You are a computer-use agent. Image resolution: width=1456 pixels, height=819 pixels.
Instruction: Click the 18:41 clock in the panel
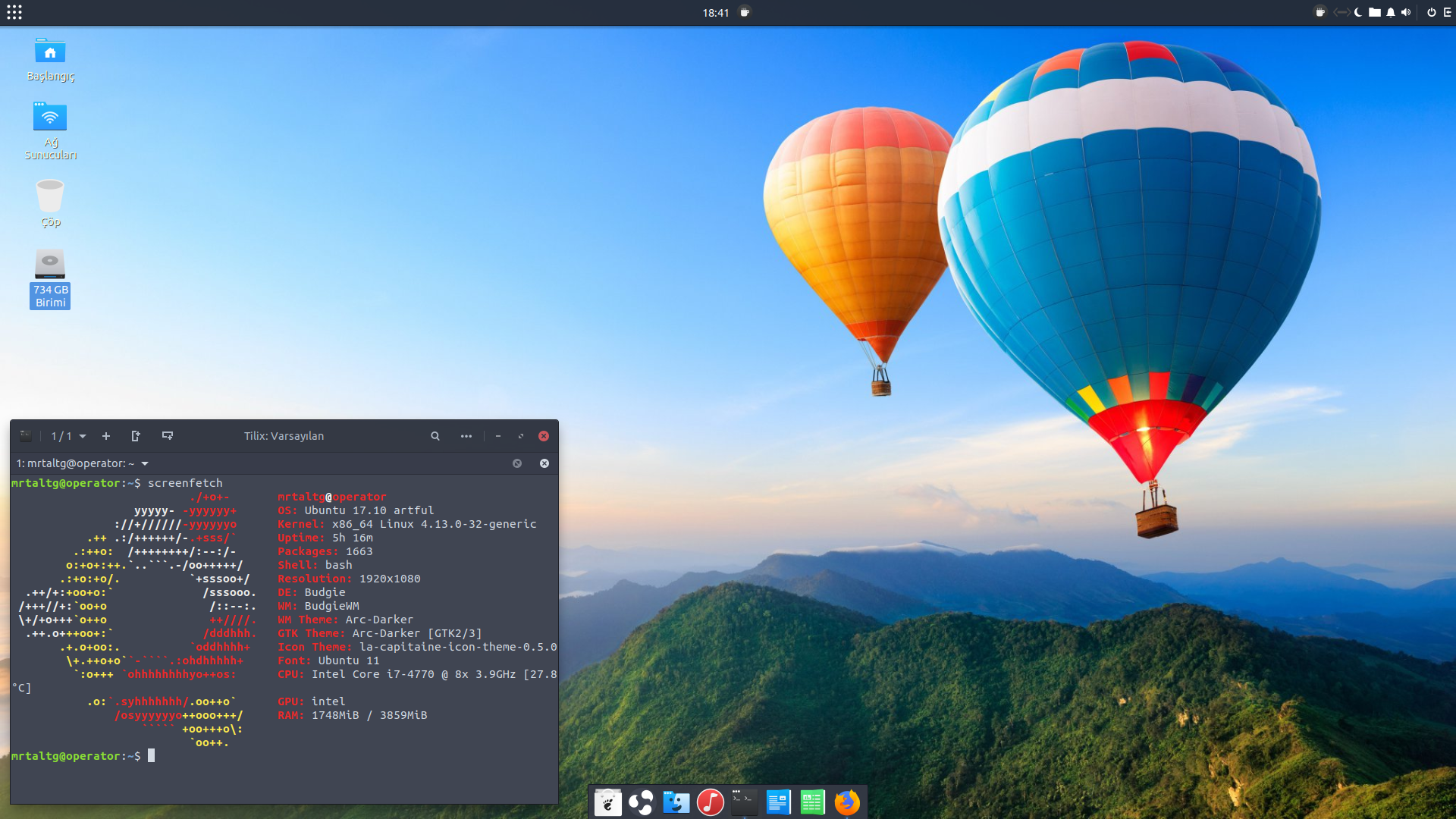(715, 13)
